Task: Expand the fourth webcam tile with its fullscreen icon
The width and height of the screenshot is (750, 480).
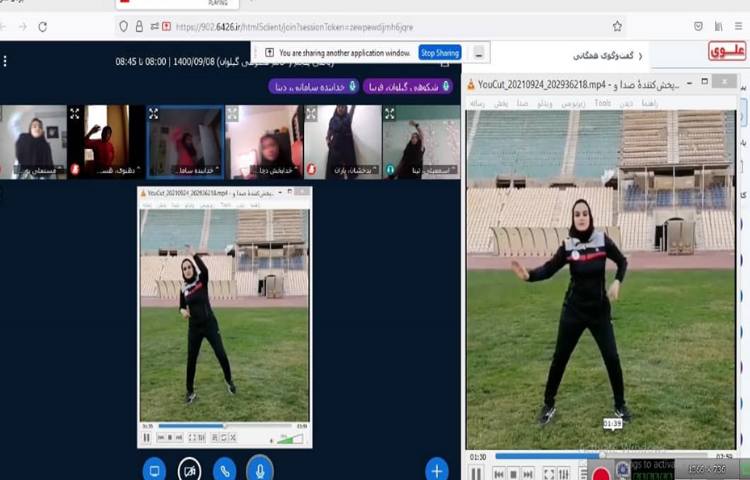Action: [232, 113]
